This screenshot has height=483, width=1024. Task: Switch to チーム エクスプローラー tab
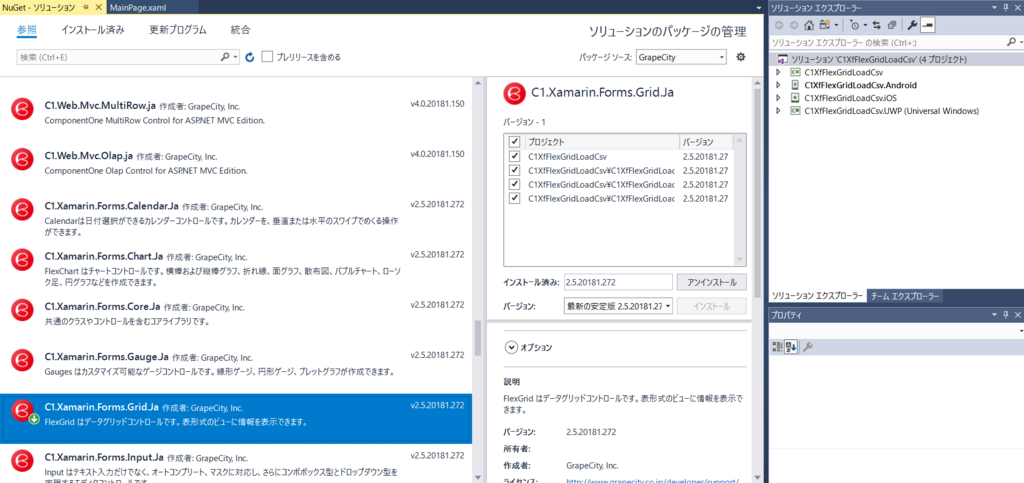[x=904, y=296]
